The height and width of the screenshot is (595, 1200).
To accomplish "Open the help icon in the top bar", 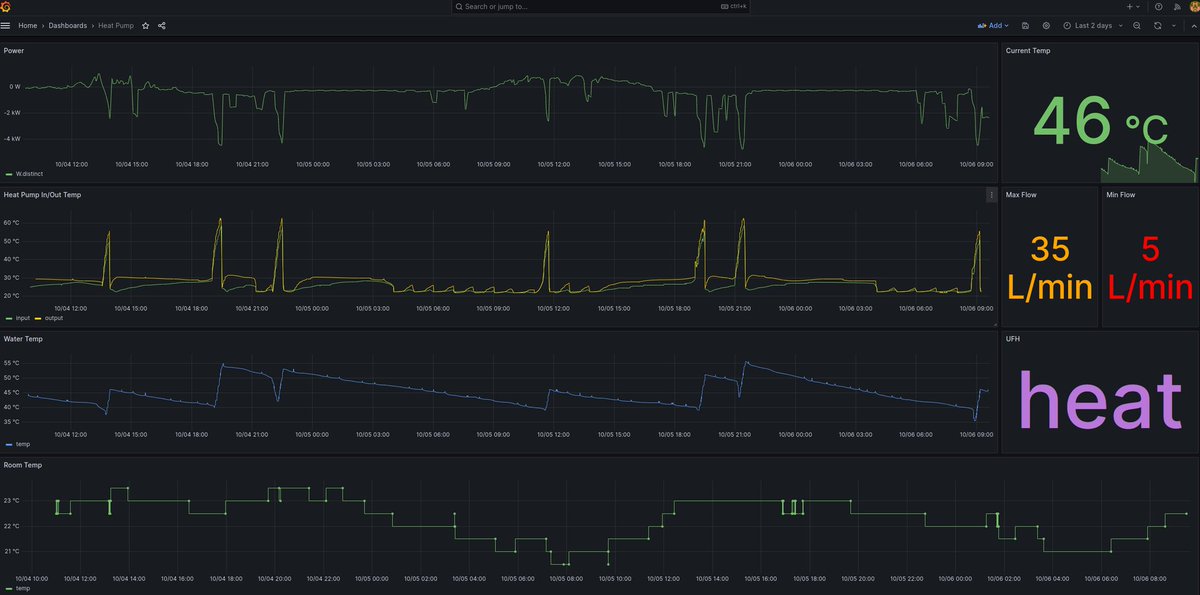I will 1158,6.
